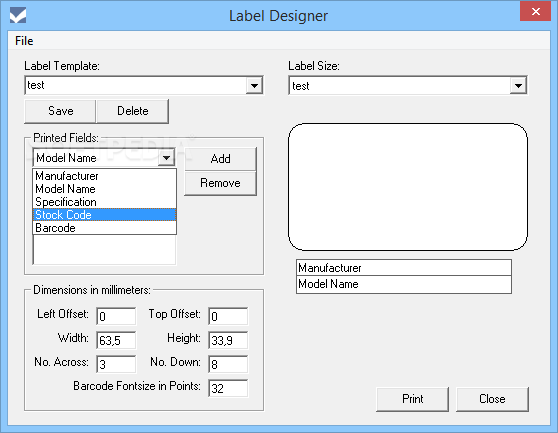Click the No. Down input field

click(228, 364)
